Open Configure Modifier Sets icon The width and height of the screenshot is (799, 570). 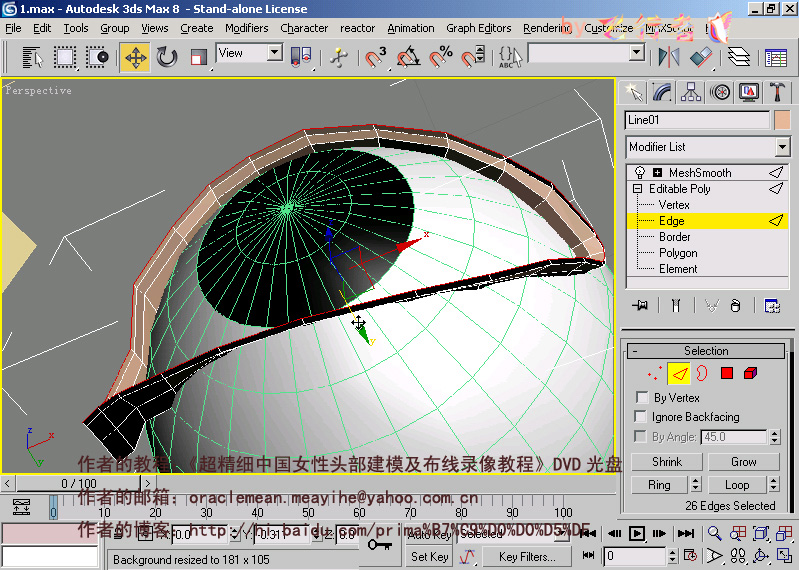(x=773, y=306)
